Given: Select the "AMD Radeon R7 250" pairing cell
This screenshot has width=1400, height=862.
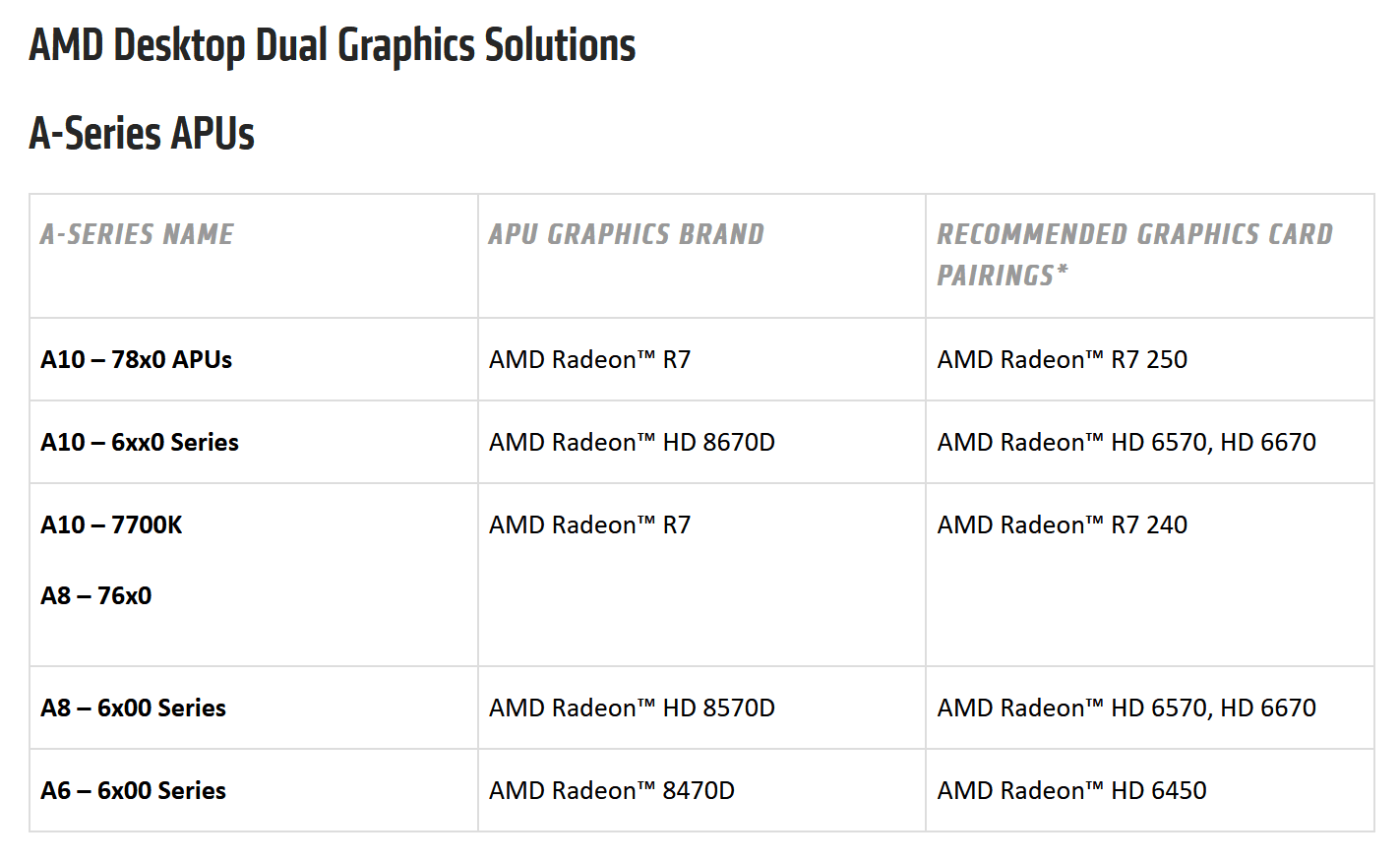Looking at the screenshot, I should (x=1062, y=359).
